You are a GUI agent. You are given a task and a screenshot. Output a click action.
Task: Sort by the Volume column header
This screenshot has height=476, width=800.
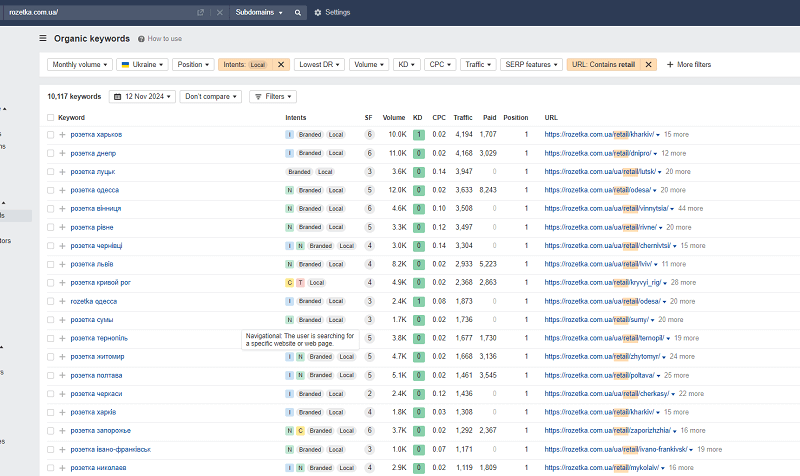point(394,118)
